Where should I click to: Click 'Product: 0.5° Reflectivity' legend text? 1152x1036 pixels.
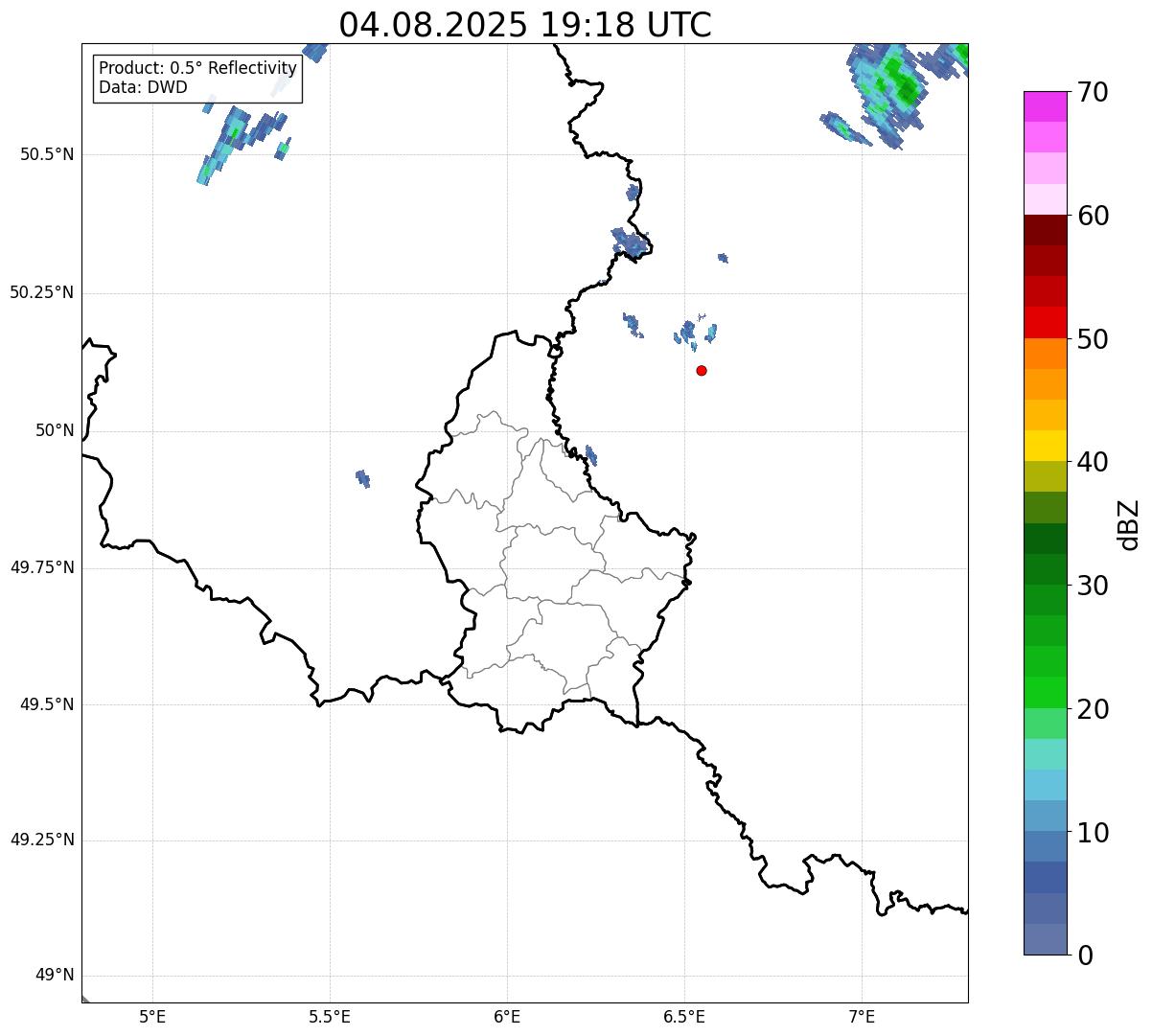click(197, 69)
